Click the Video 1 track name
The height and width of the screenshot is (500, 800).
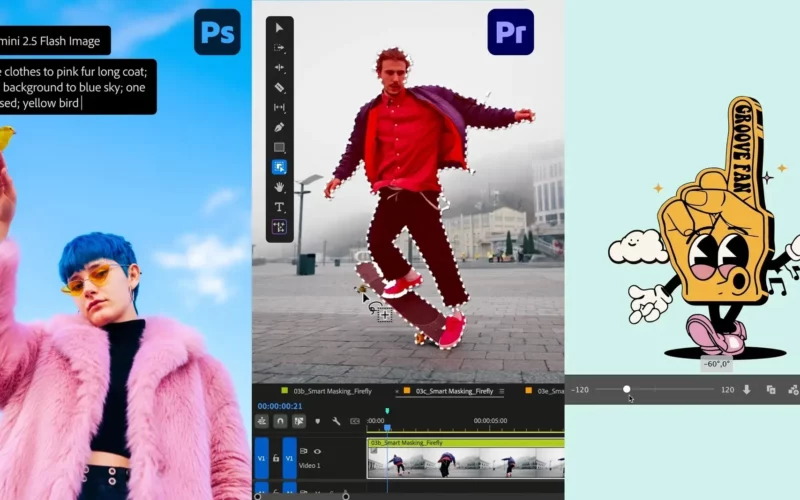tap(309, 465)
